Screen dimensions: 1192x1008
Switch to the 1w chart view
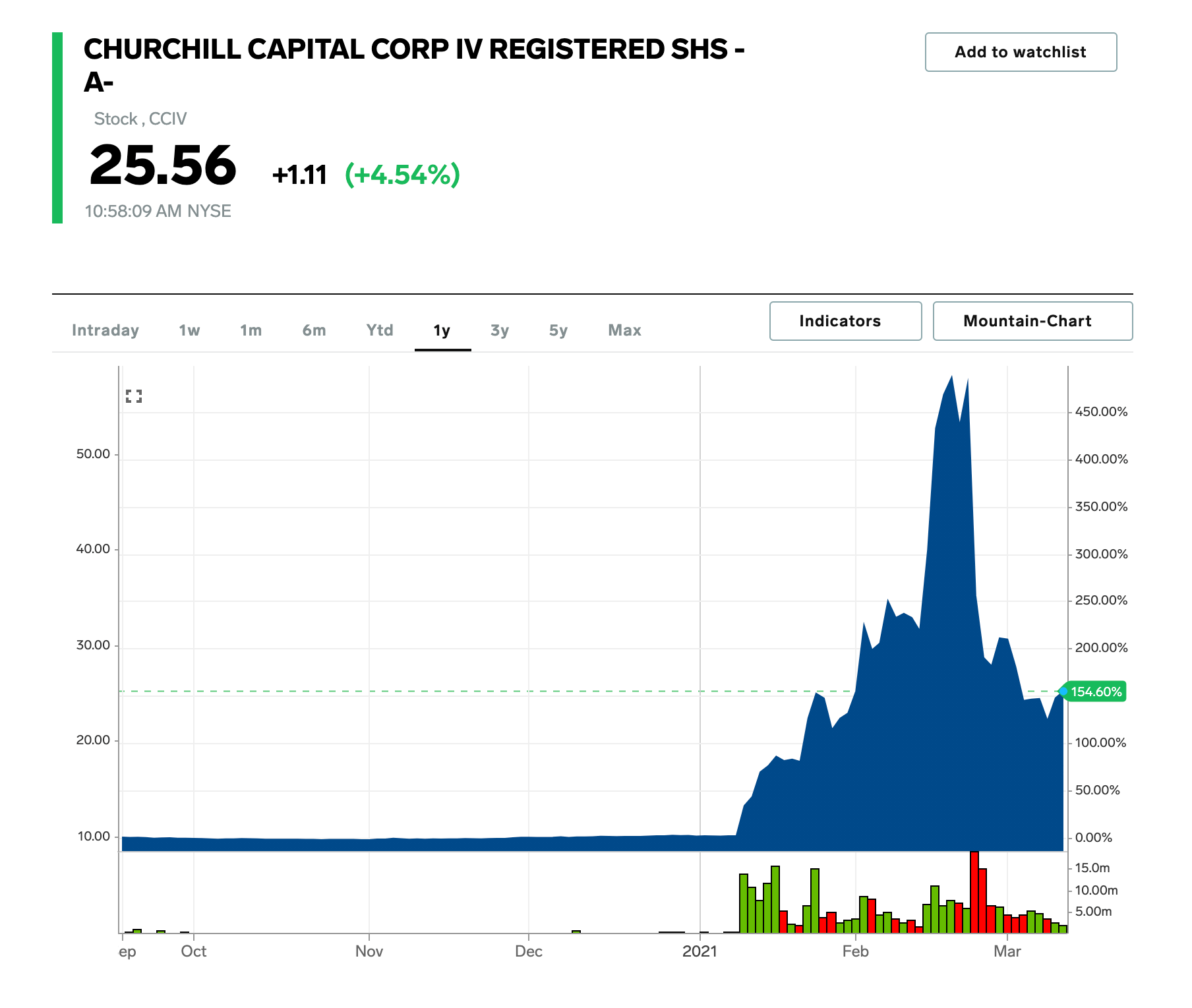pos(189,330)
